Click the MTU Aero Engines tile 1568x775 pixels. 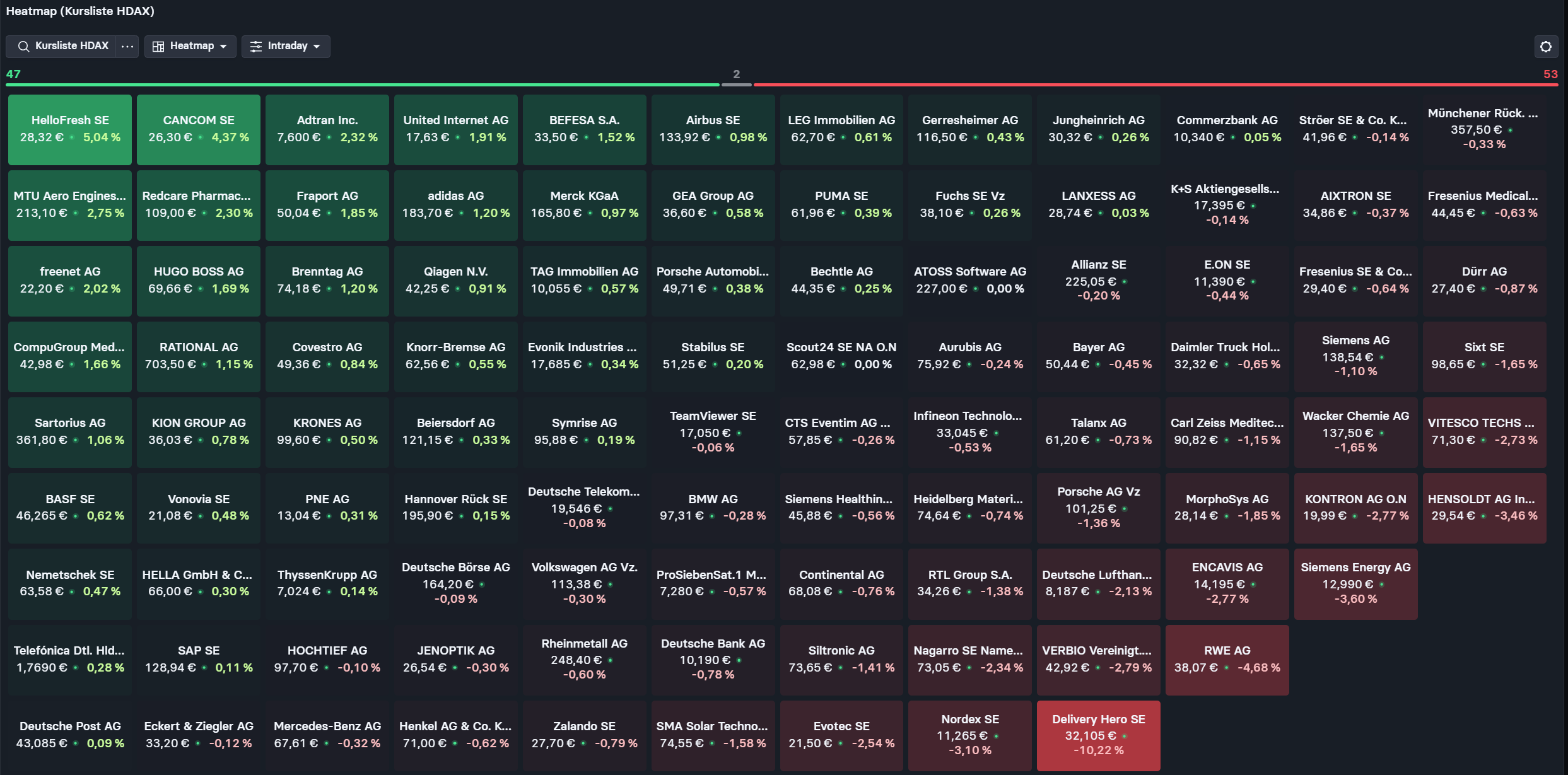point(70,205)
